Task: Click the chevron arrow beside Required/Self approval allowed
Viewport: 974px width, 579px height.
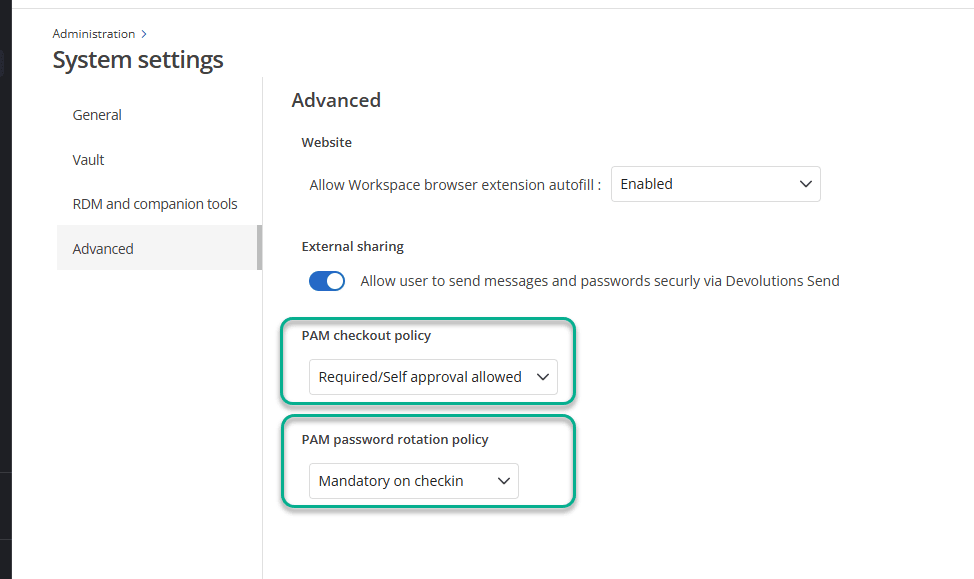Action: pyautogui.click(x=542, y=377)
